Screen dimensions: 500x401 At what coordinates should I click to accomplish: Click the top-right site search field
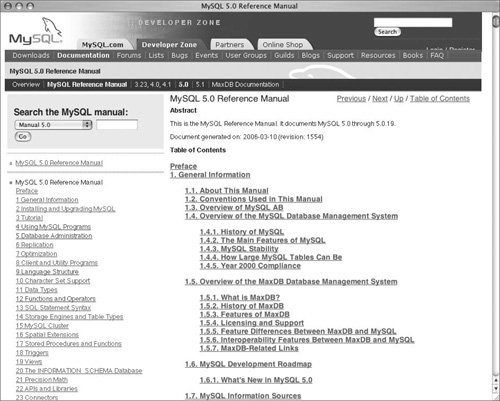click(x=413, y=22)
